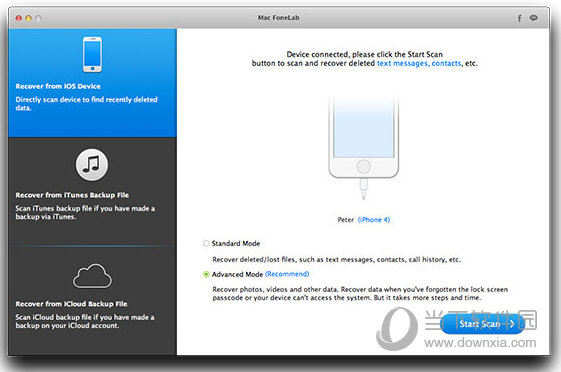Open the text messages, contacts link
The image size is (561, 372).
point(419,63)
